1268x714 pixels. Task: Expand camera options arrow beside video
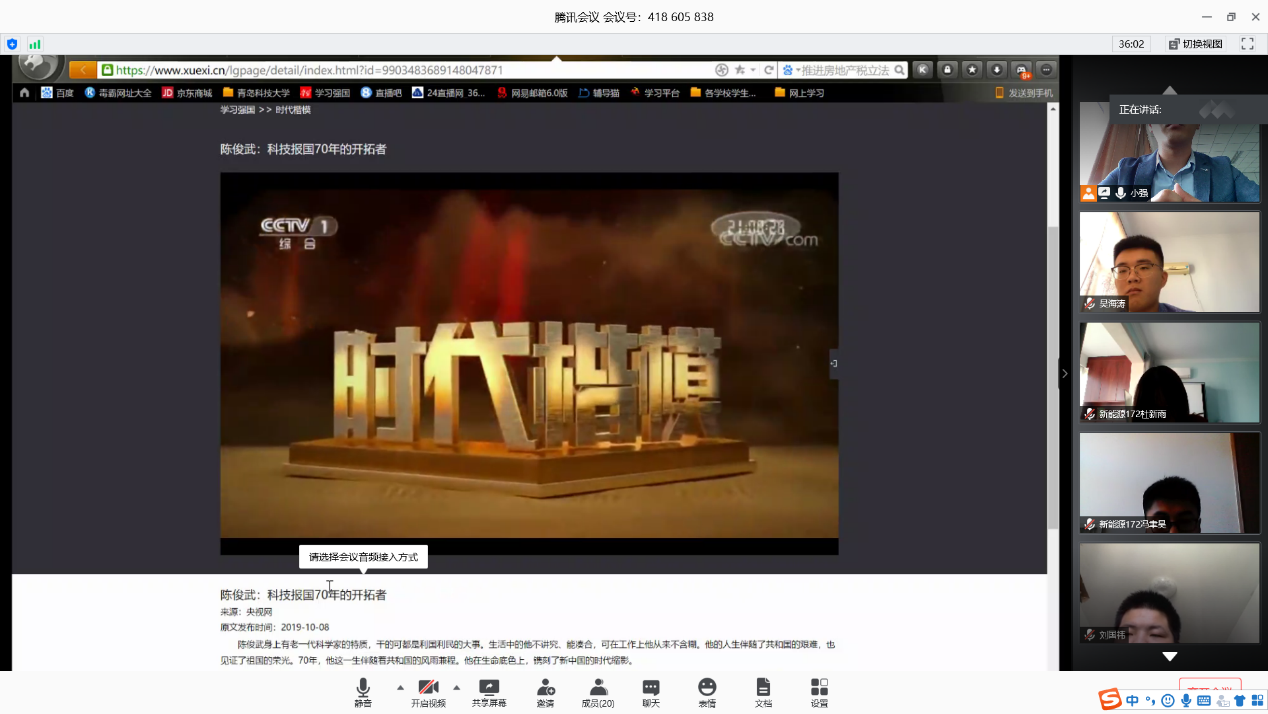pos(457,687)
